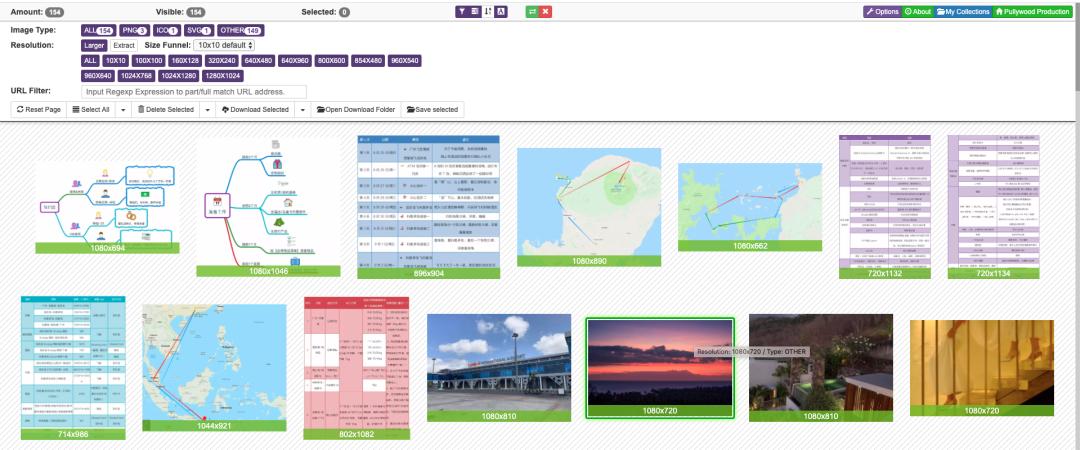Click the funnel filter icon

[462, 12]
